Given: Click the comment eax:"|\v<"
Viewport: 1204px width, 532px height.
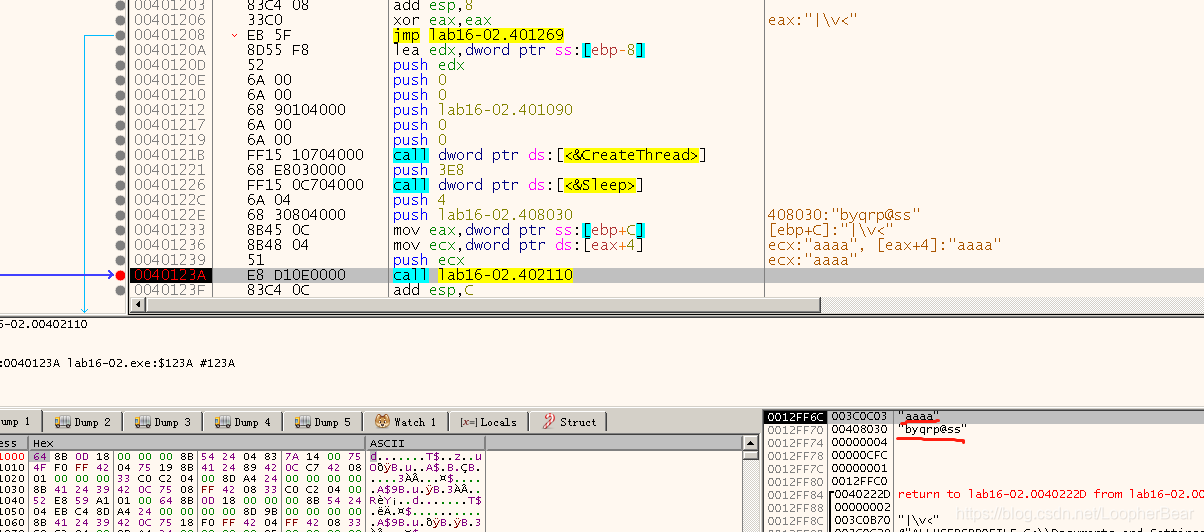Looking at the screenshot, I should pyautogui.click(x=812, y=20).
